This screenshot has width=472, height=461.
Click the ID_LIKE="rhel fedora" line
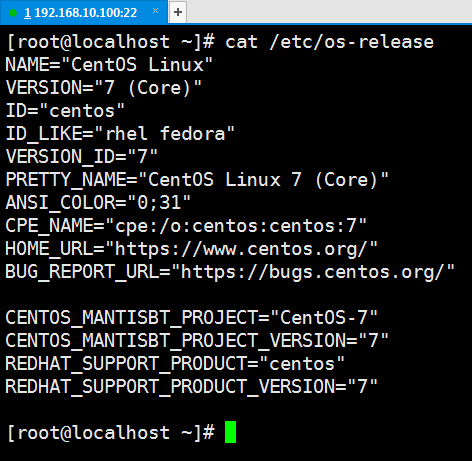coord(120,134)
